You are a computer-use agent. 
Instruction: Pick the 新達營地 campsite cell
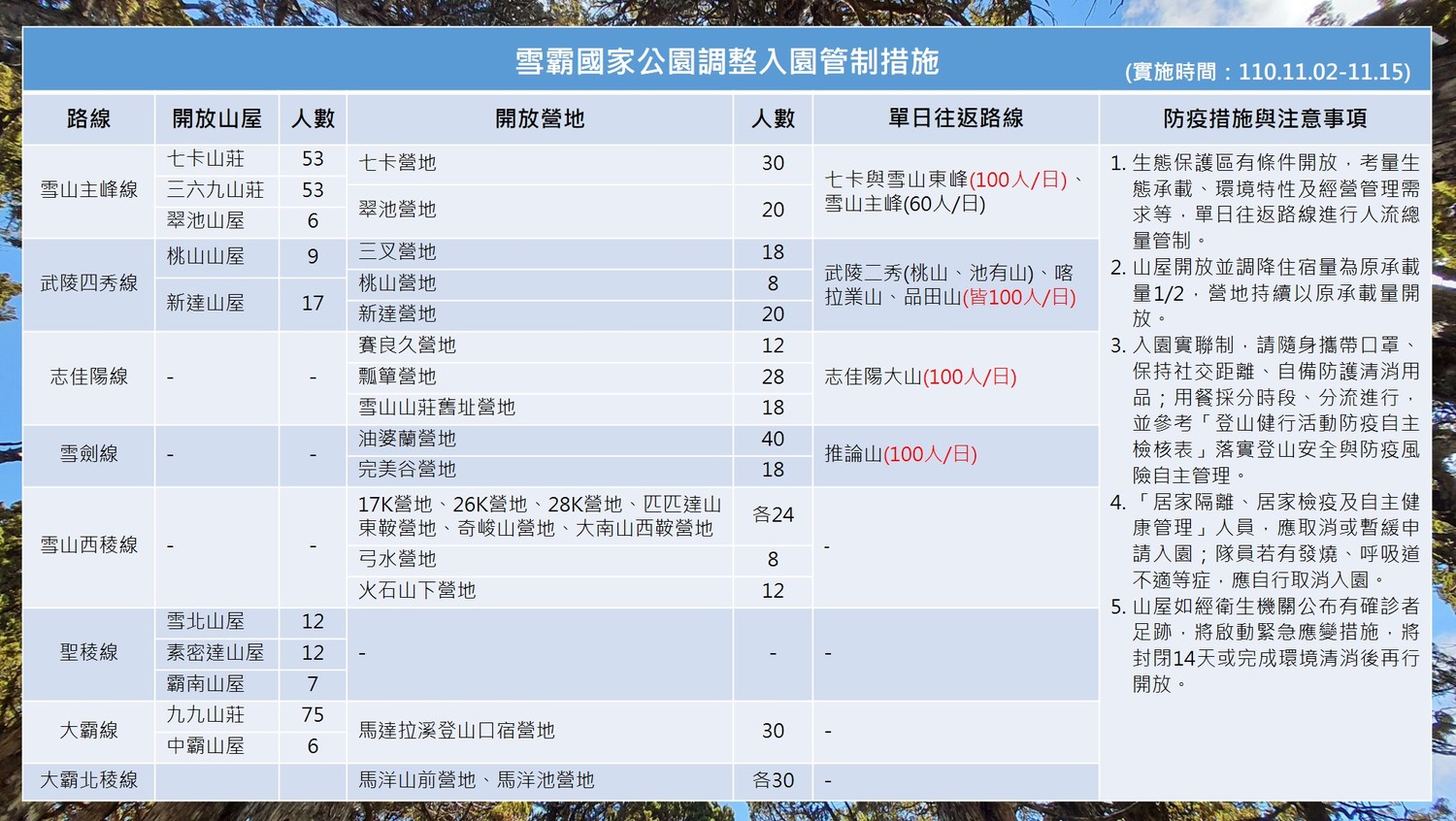pyautogui.click(x=540, y=314)
